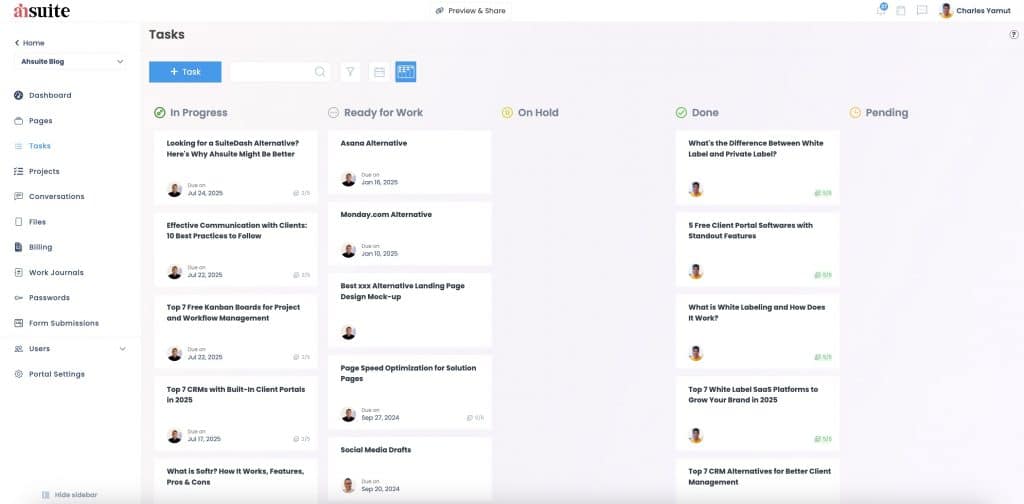This screenshot has height=504, width=1024.
Task: Click the help question mark icon
Action: pyautogui.click(x=1014, y=35)
